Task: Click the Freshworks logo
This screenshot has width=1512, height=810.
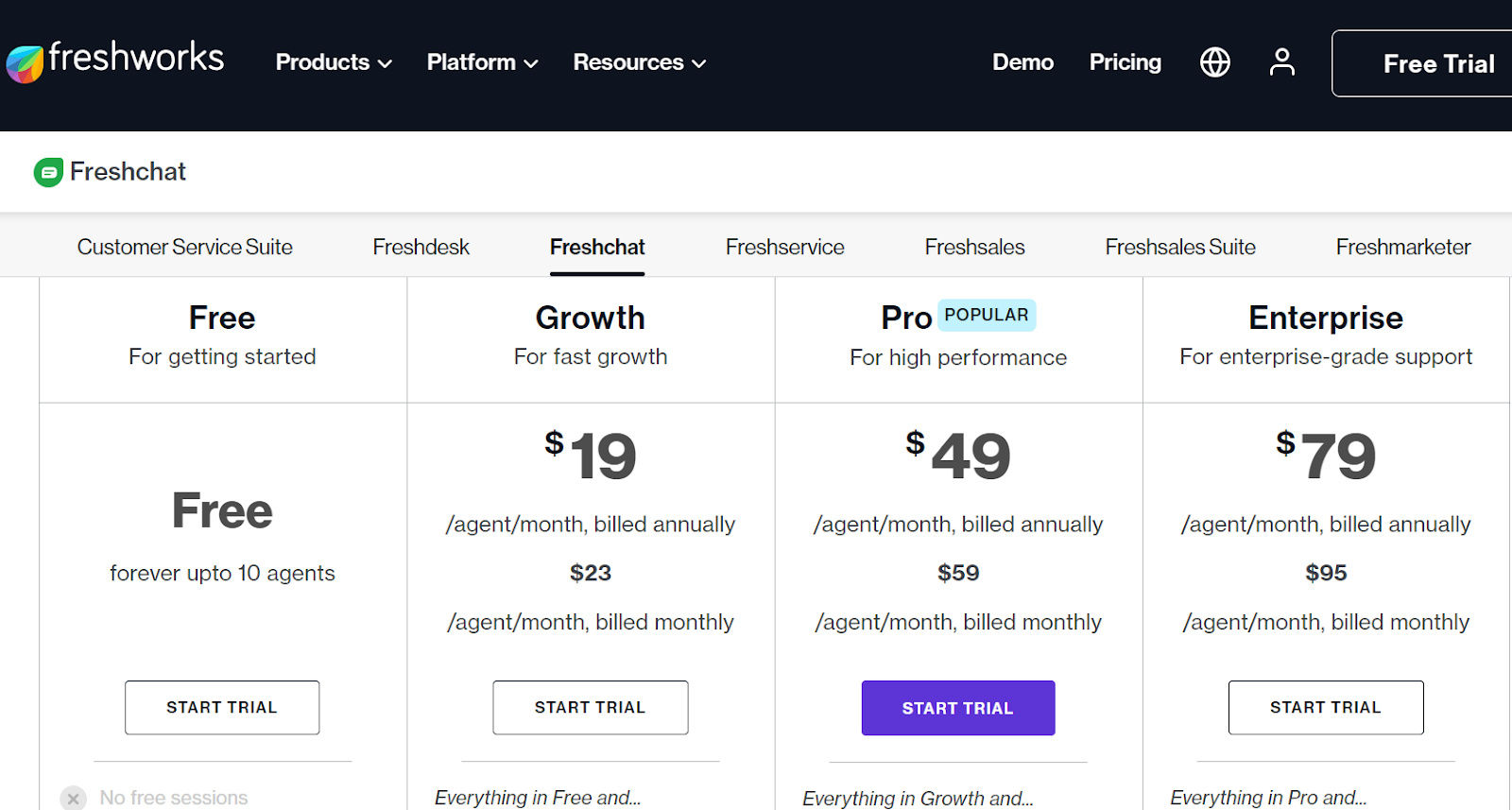Action: (x=115, y=59)
